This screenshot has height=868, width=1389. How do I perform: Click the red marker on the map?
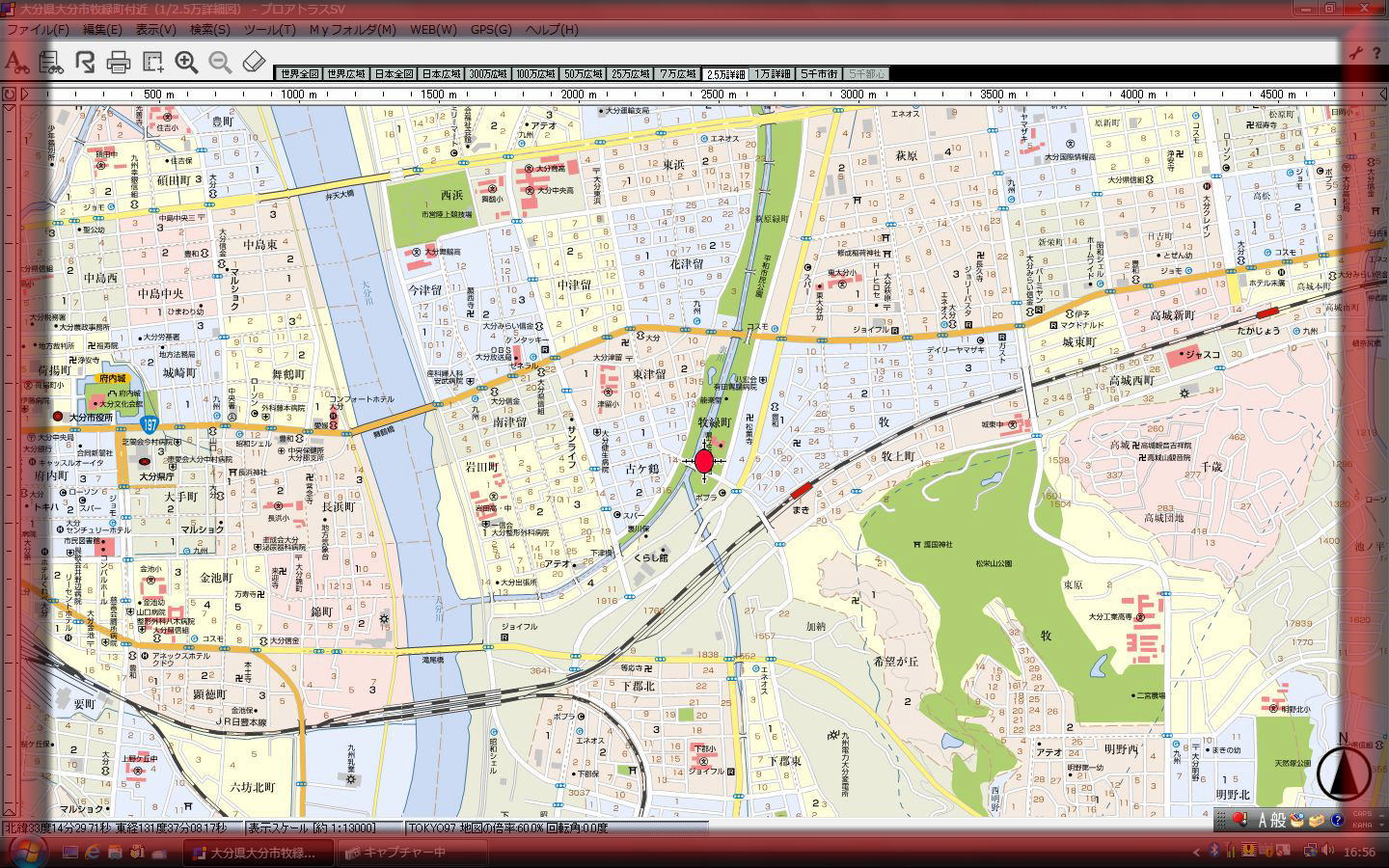pos(704,461)
